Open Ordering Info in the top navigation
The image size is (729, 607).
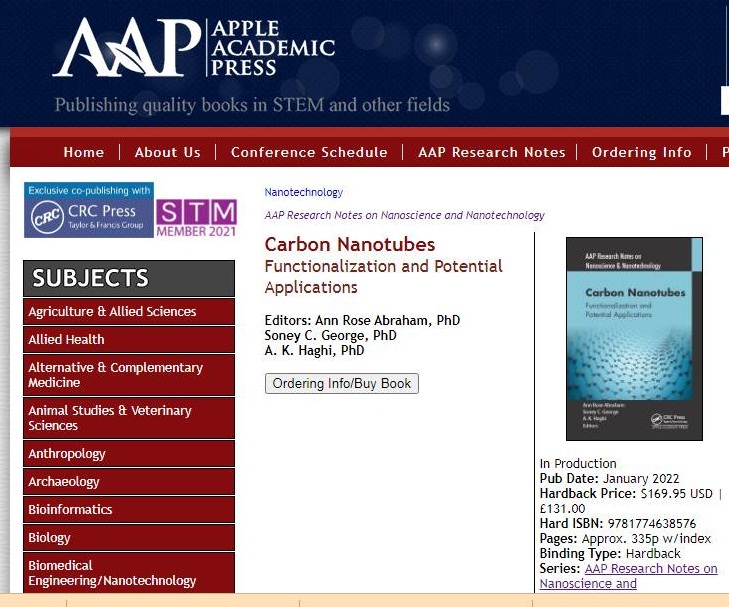point(642,152)
